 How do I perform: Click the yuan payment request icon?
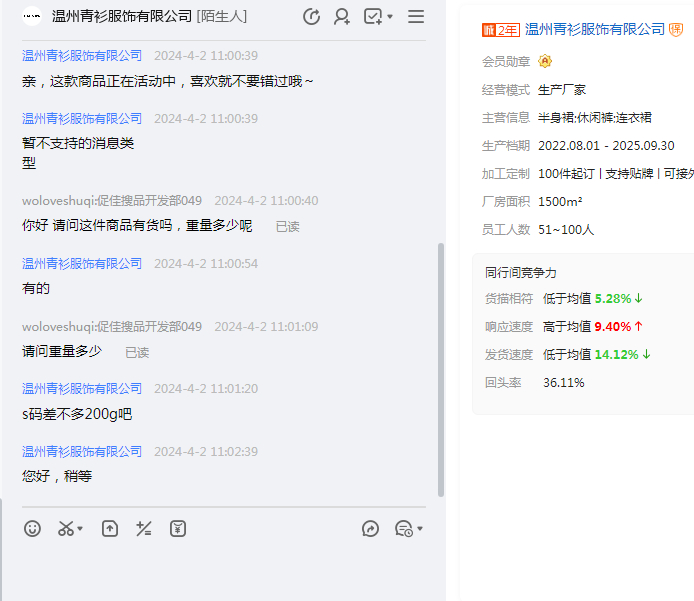[x=178, y=529]
